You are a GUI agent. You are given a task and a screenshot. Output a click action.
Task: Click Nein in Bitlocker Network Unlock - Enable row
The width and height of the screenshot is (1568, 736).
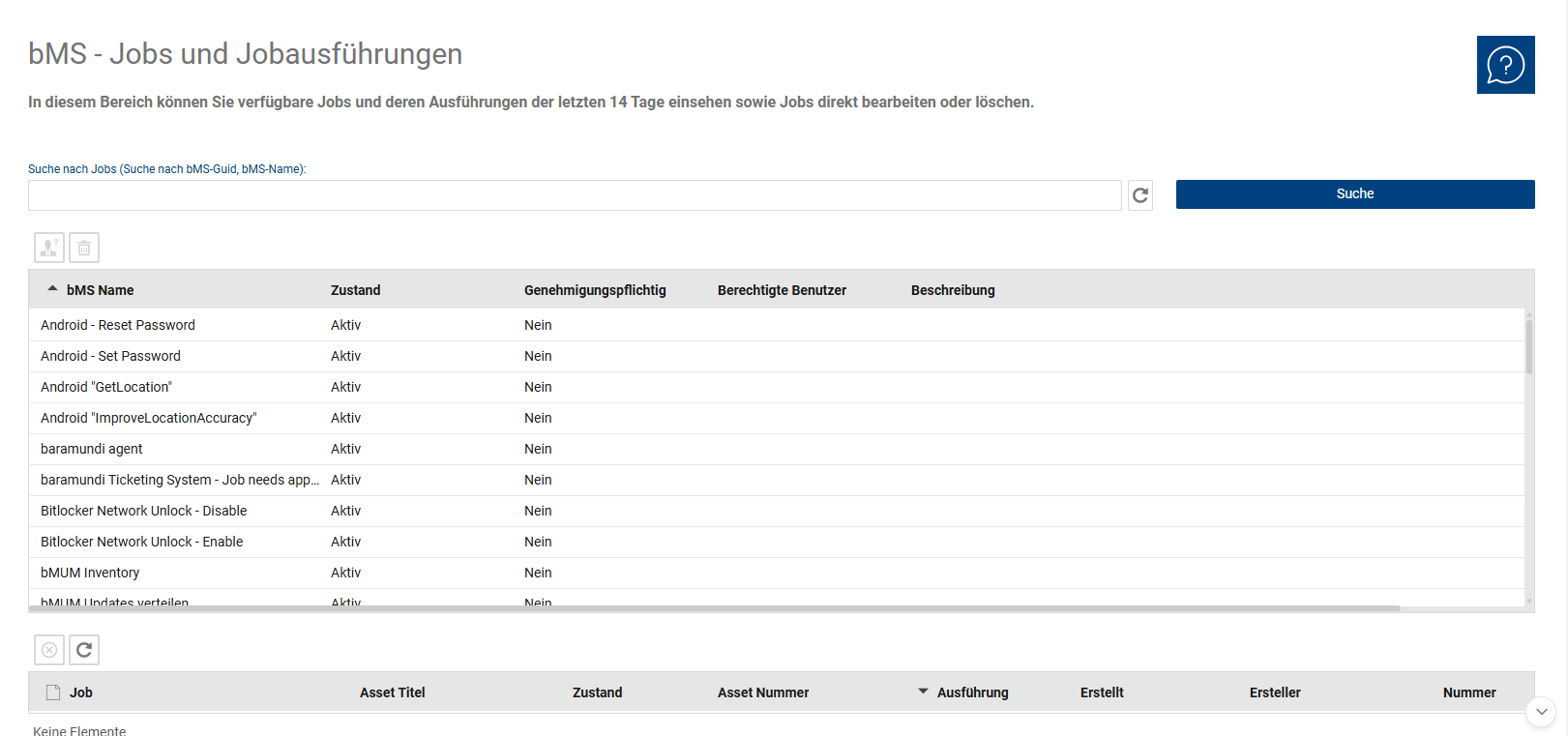pyautogui.click(x=538, y=542)
